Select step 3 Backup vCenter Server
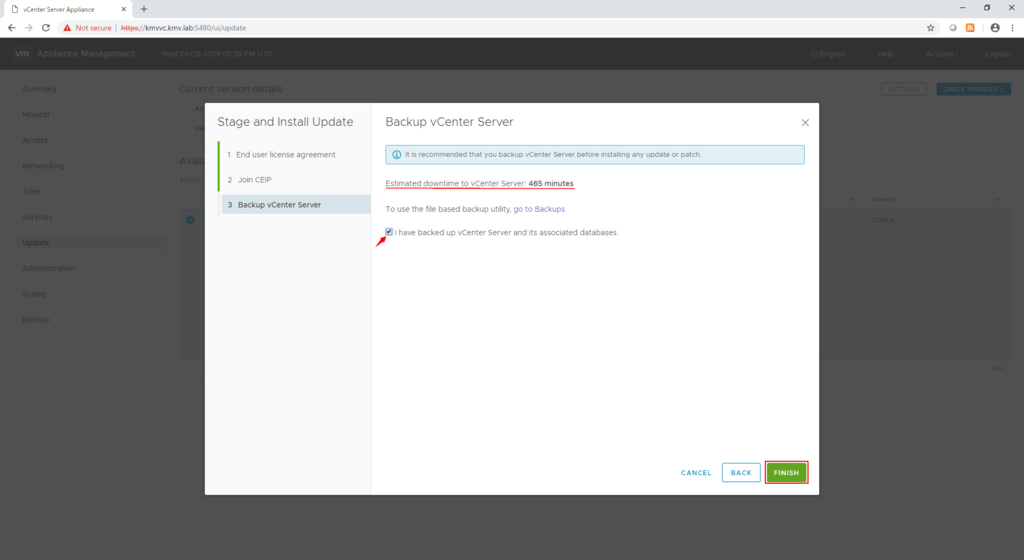 tap(296, 204)
